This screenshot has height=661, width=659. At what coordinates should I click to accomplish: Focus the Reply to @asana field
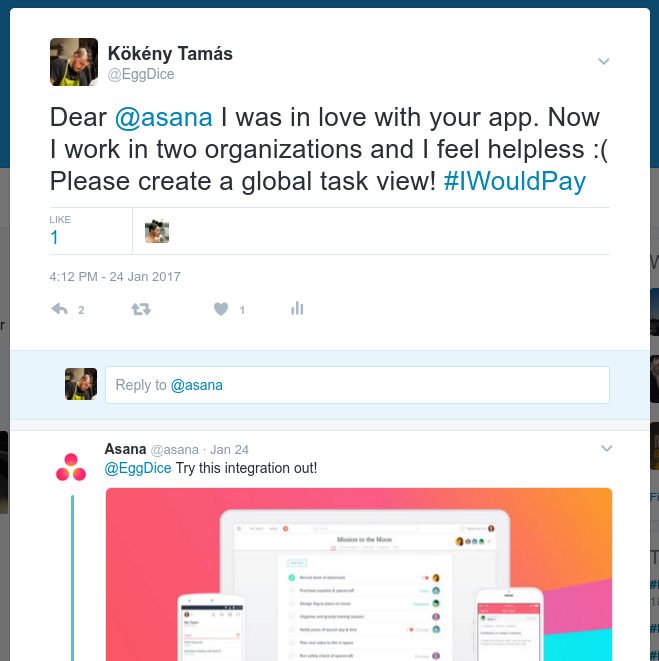(x=357, y=385)
